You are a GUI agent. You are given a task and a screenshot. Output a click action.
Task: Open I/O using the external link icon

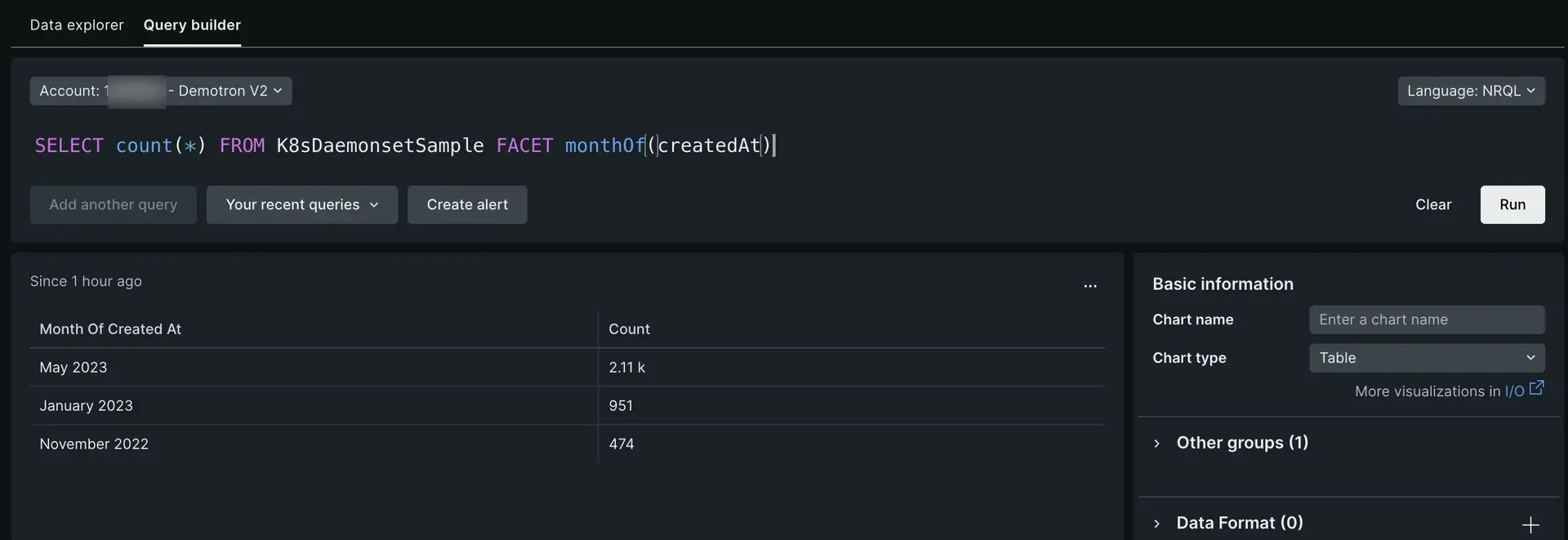click(x=1536, y=386)
